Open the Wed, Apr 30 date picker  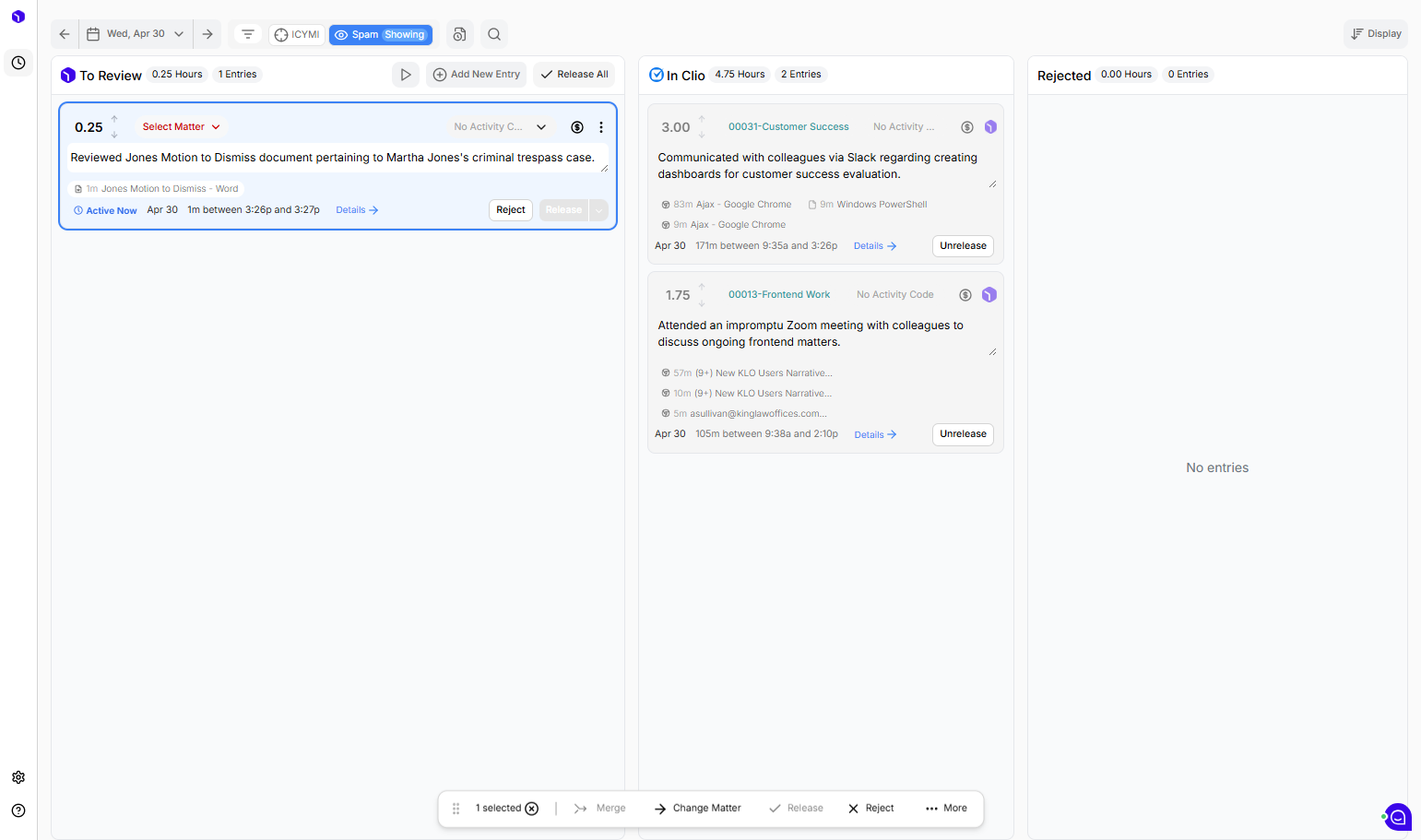(136, 34)
